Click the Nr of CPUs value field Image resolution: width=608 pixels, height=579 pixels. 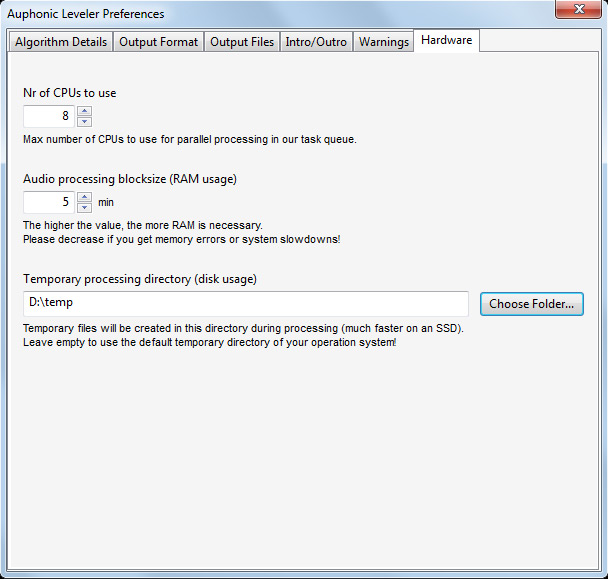(48, 116)
